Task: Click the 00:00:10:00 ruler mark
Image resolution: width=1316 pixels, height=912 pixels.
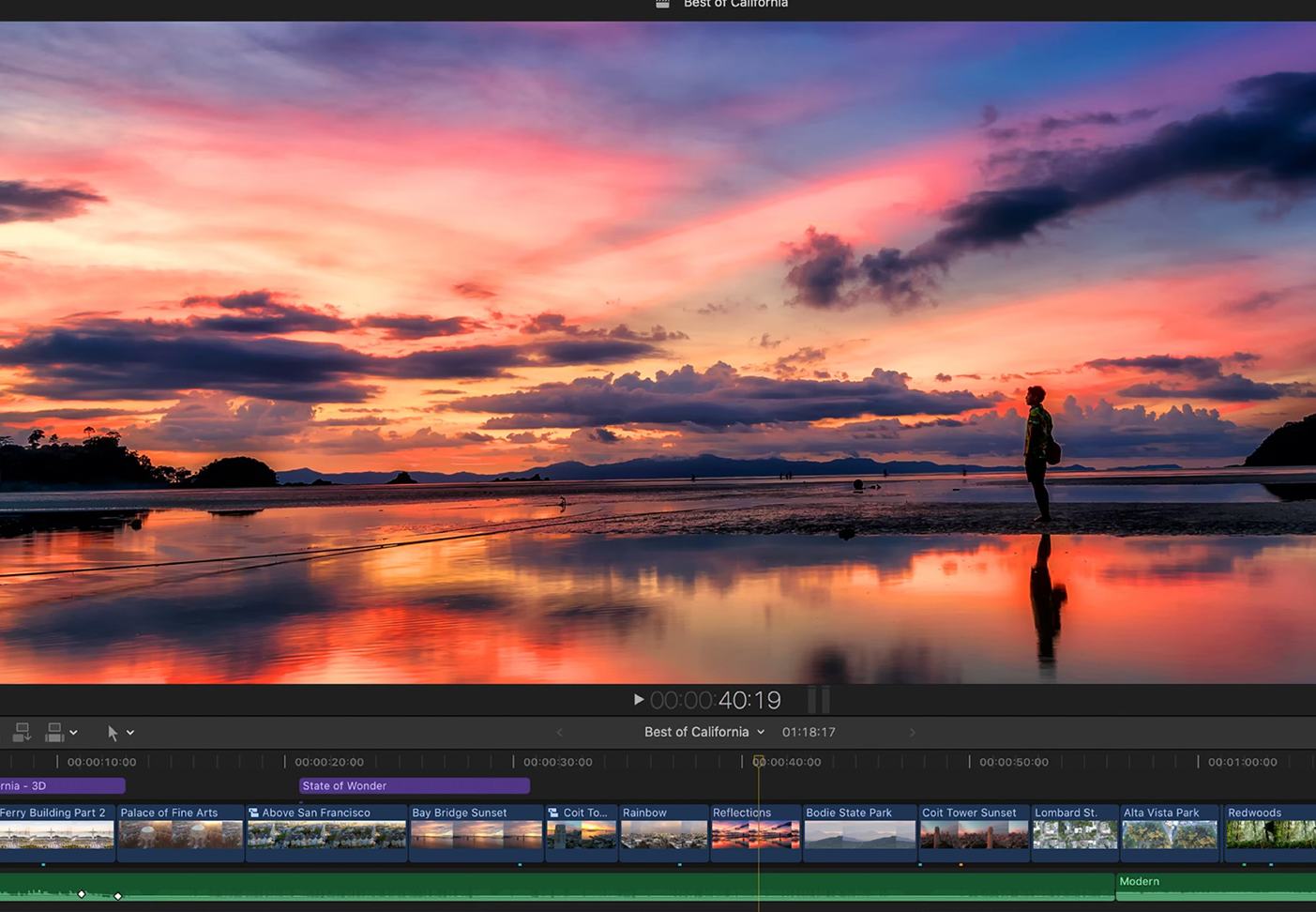Action: pos(101,762)
